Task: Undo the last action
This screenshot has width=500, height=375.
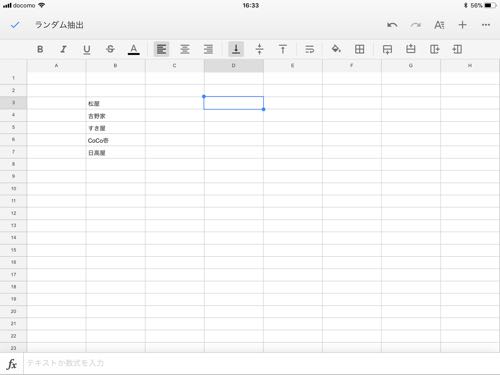Action: [x=392, y=25]
